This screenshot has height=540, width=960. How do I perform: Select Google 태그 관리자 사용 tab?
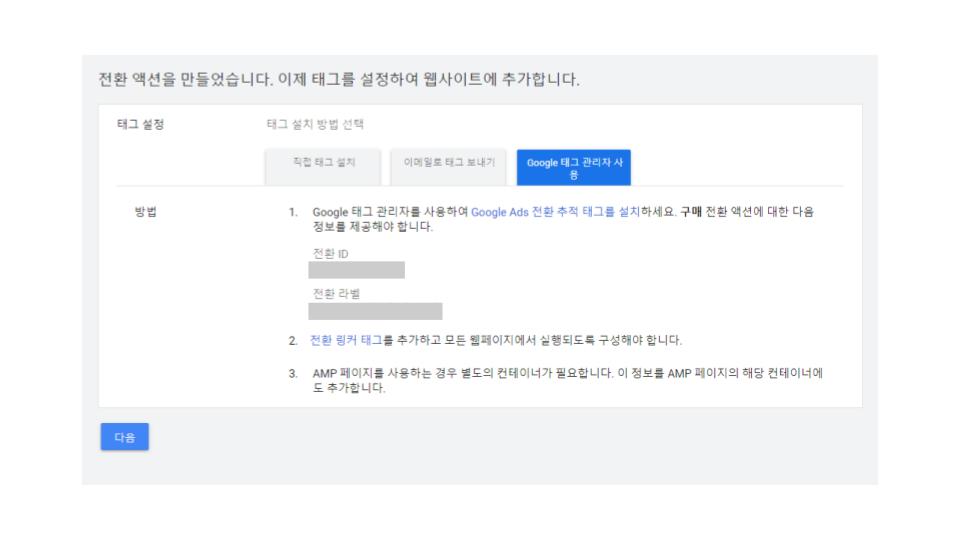574,167
